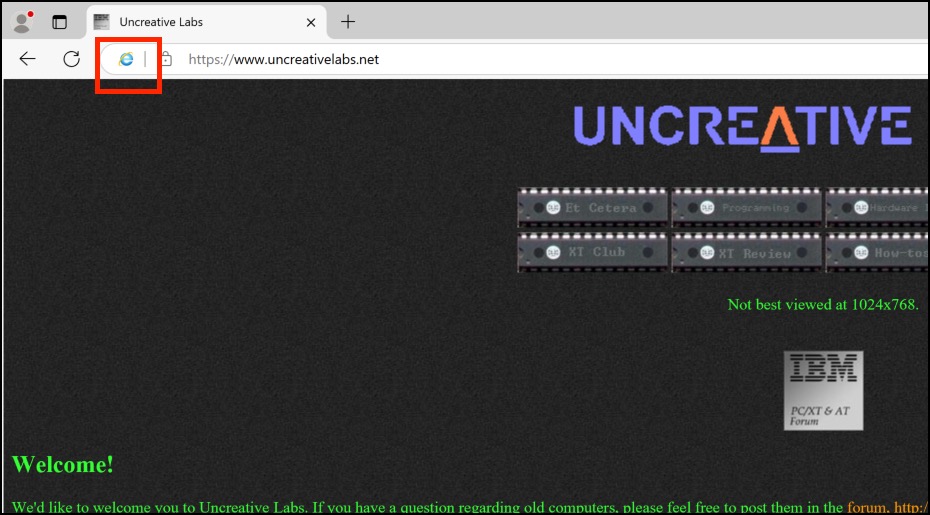Viewport: 930px width, 515px height.
Task: Open a new tab with plus button
Action: click(x=348, y=22)
